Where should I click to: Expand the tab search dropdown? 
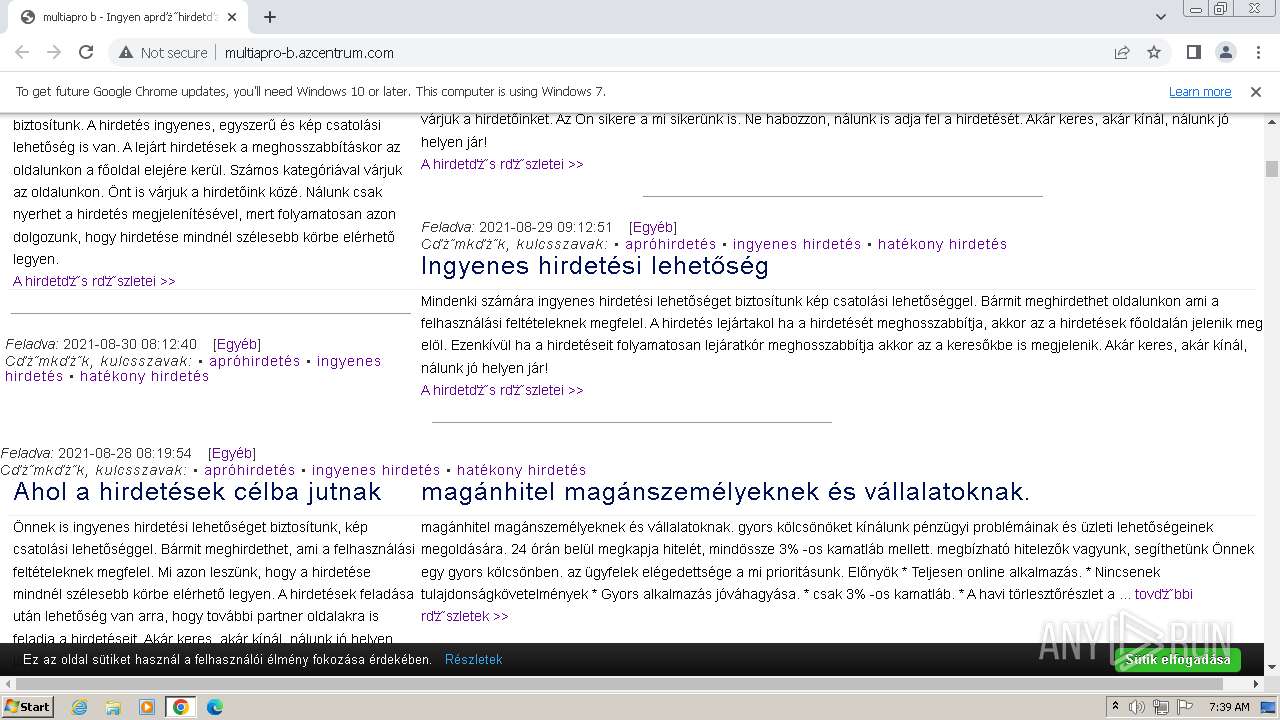click(x=1160, y=17)
